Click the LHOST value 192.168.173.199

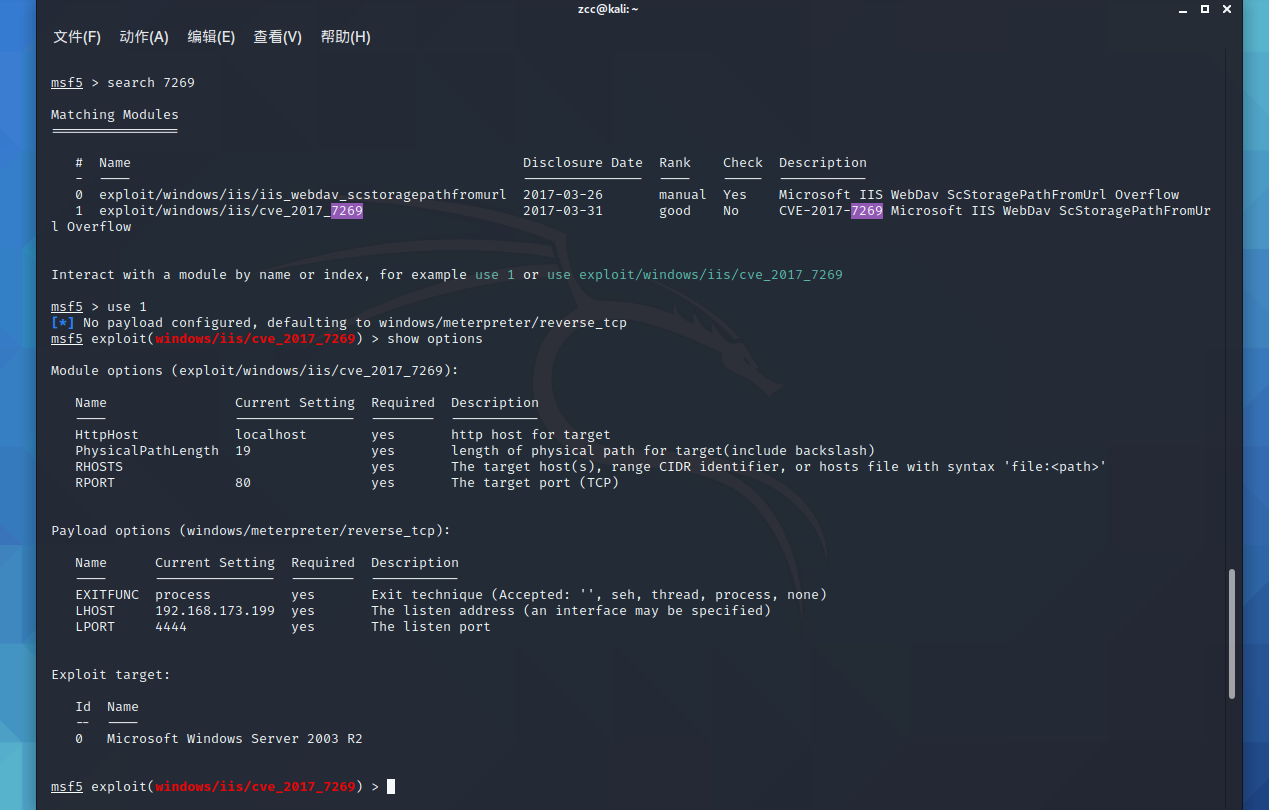215,611
